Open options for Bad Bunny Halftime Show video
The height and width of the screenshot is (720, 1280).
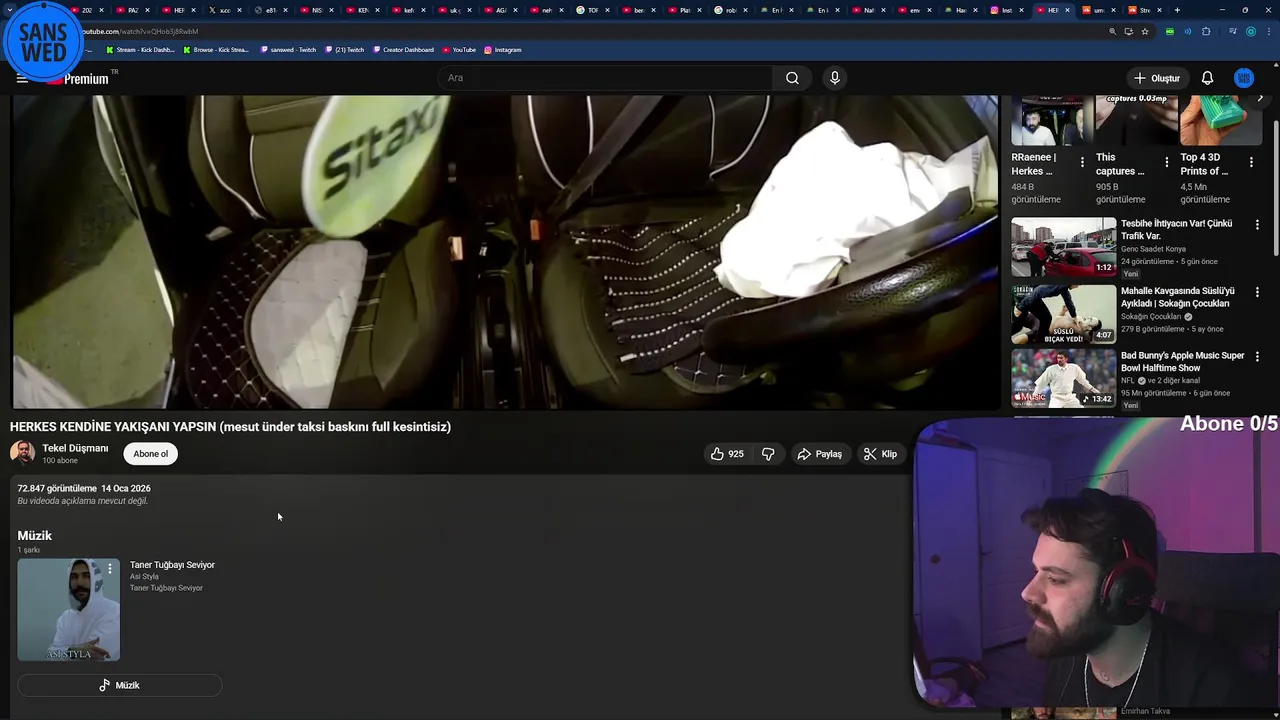pyautogui.click(x=1257, y=357)
